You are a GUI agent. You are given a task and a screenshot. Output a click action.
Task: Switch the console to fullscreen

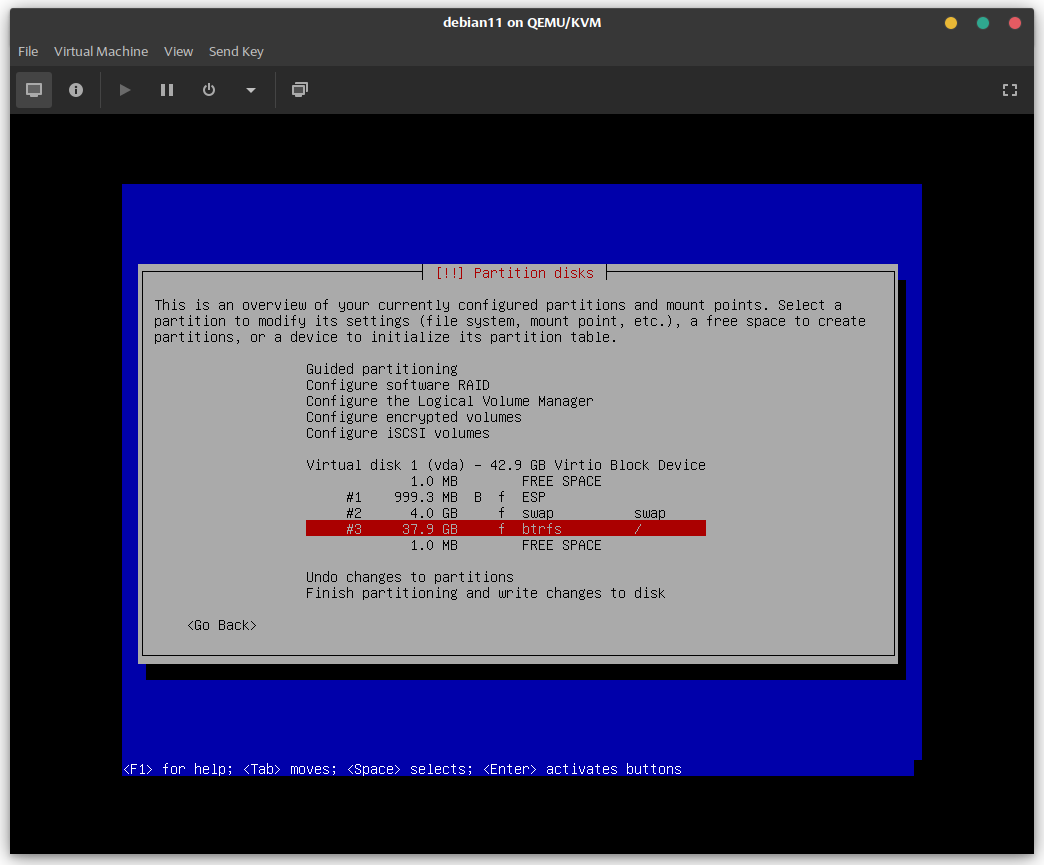click(x=1010, y=90)
